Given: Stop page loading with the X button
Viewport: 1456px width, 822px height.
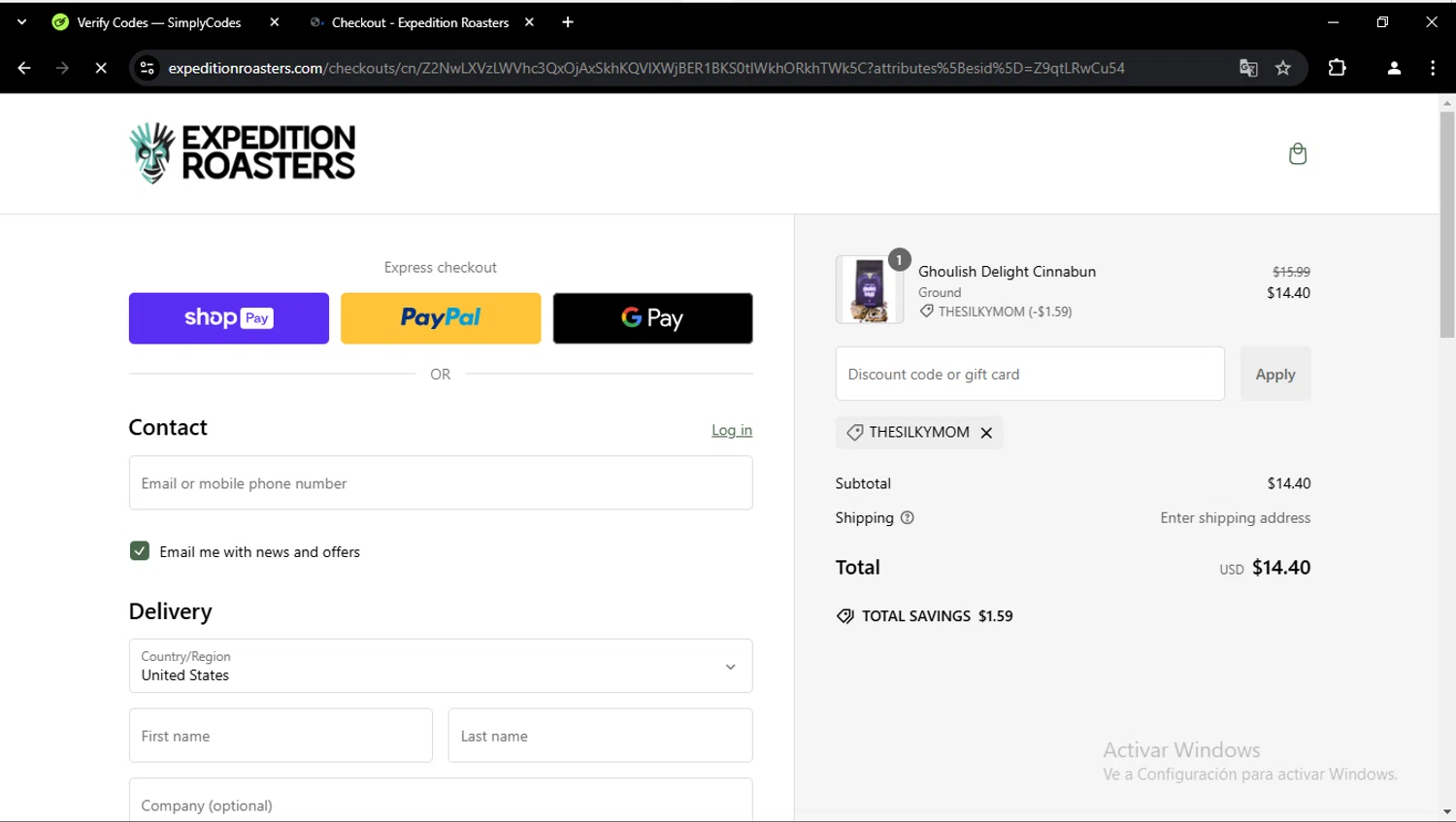Looking at the screenshot, I should [101, 68].
